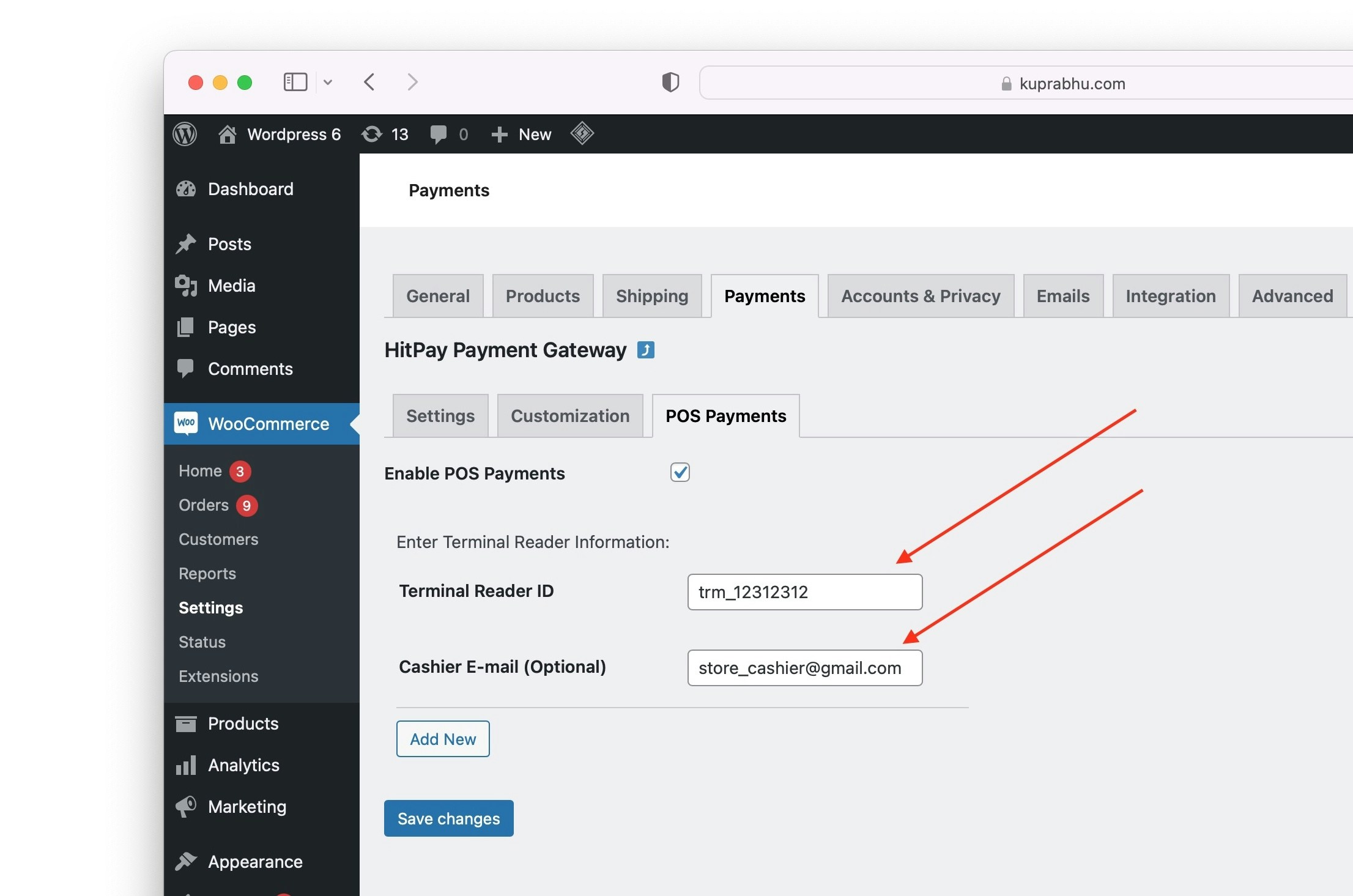Click the Cashier E-mail input field
The width and height of the screenshot is (1353, 896).
tap(805, 668)
